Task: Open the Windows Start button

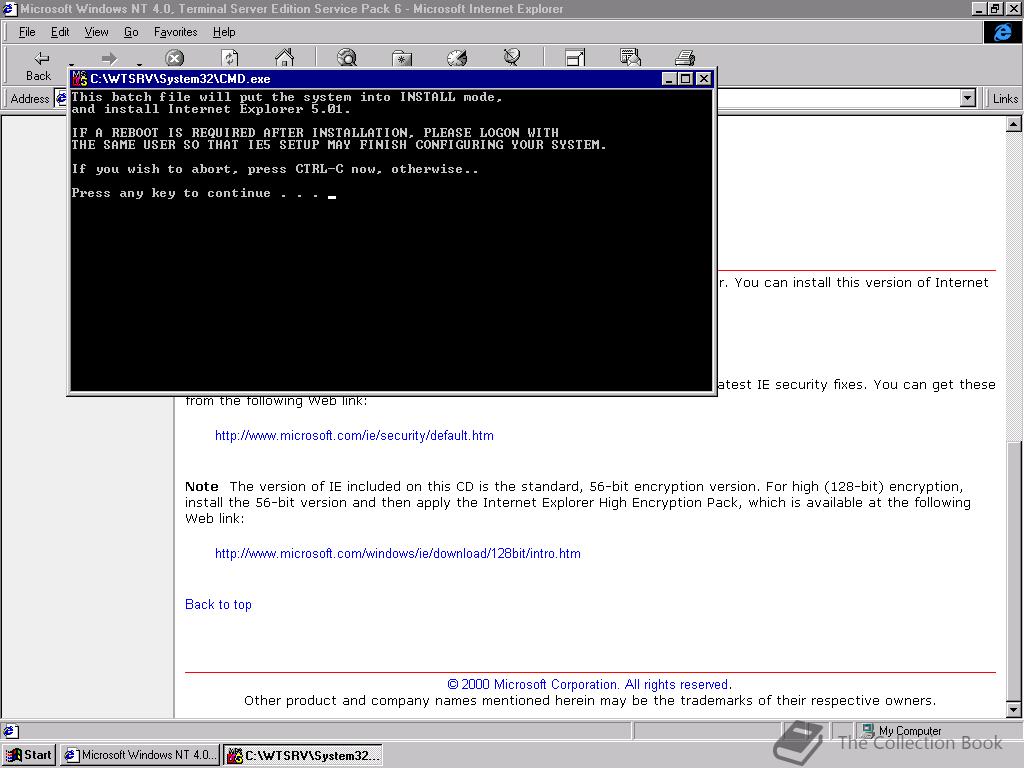Action: [29, 755]
